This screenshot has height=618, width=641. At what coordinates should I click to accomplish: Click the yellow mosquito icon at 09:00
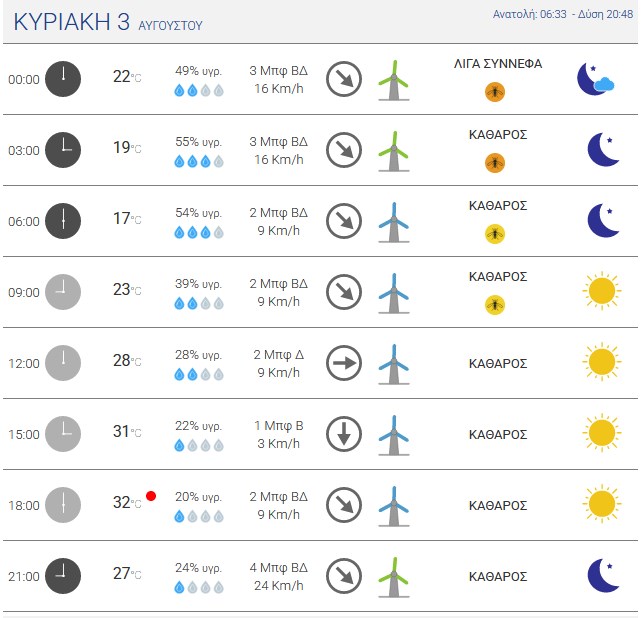(x=495, y=305)
